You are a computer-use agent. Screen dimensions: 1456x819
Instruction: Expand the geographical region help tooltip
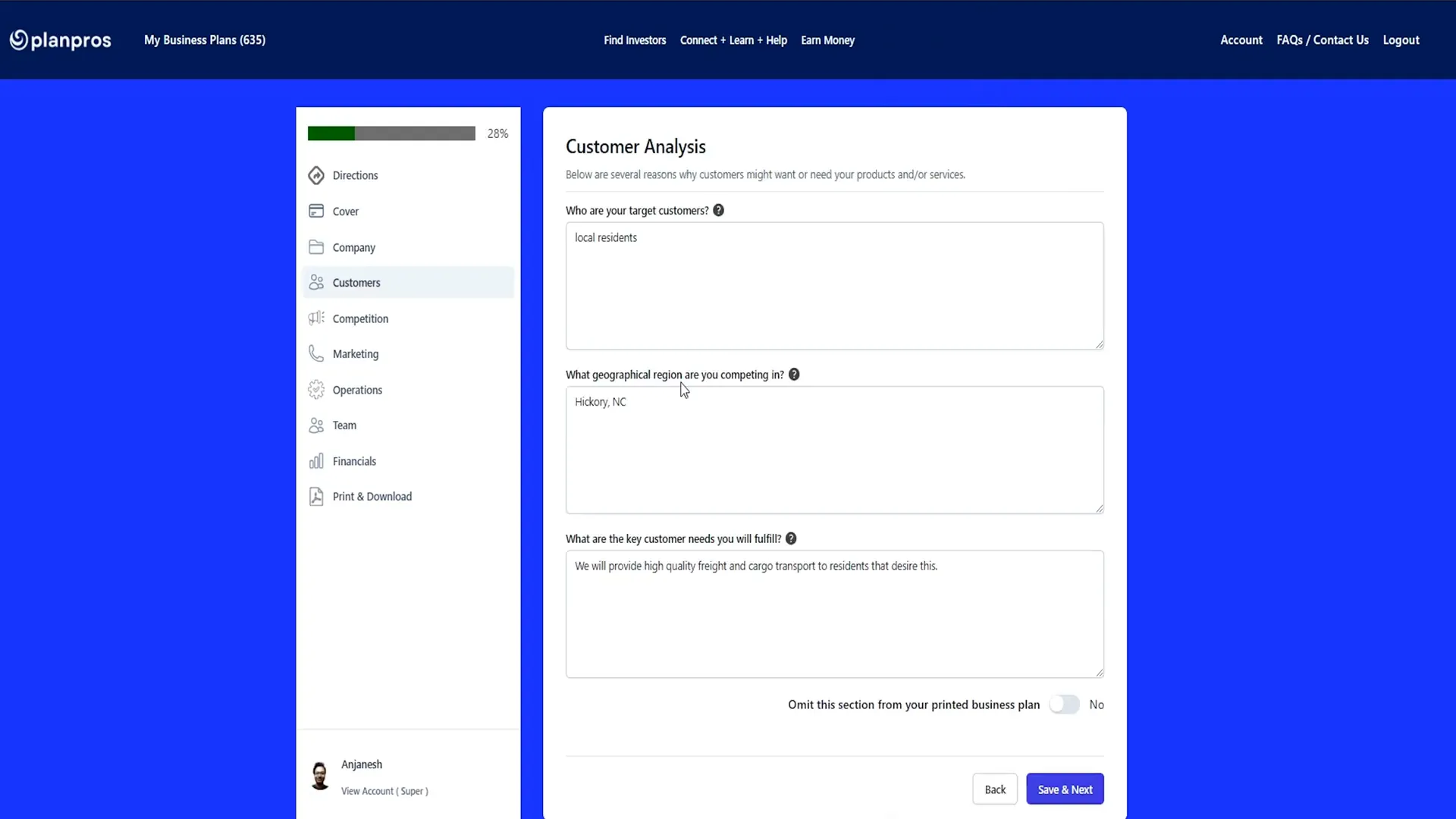pos(794,374)
